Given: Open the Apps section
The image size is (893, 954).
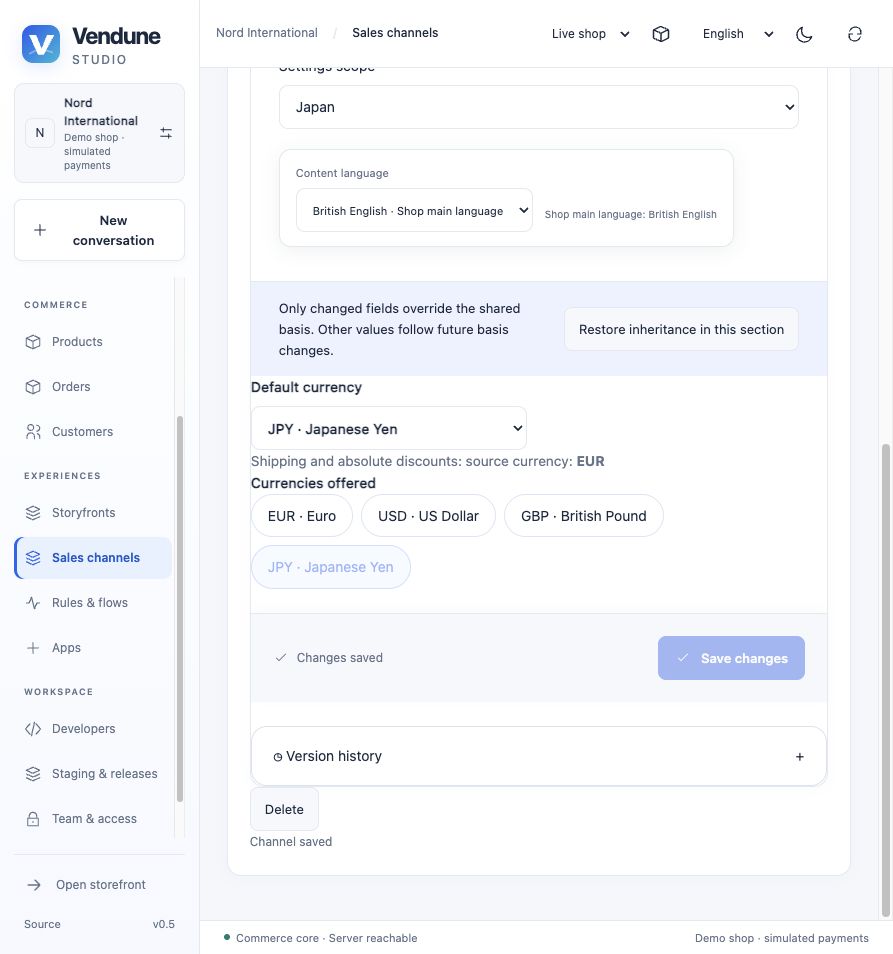Looking at the screenshot, I should 93,648.
